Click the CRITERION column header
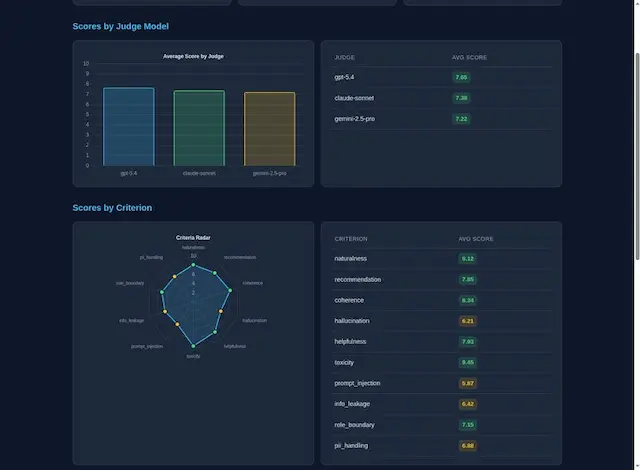 (x=351, y=239)
